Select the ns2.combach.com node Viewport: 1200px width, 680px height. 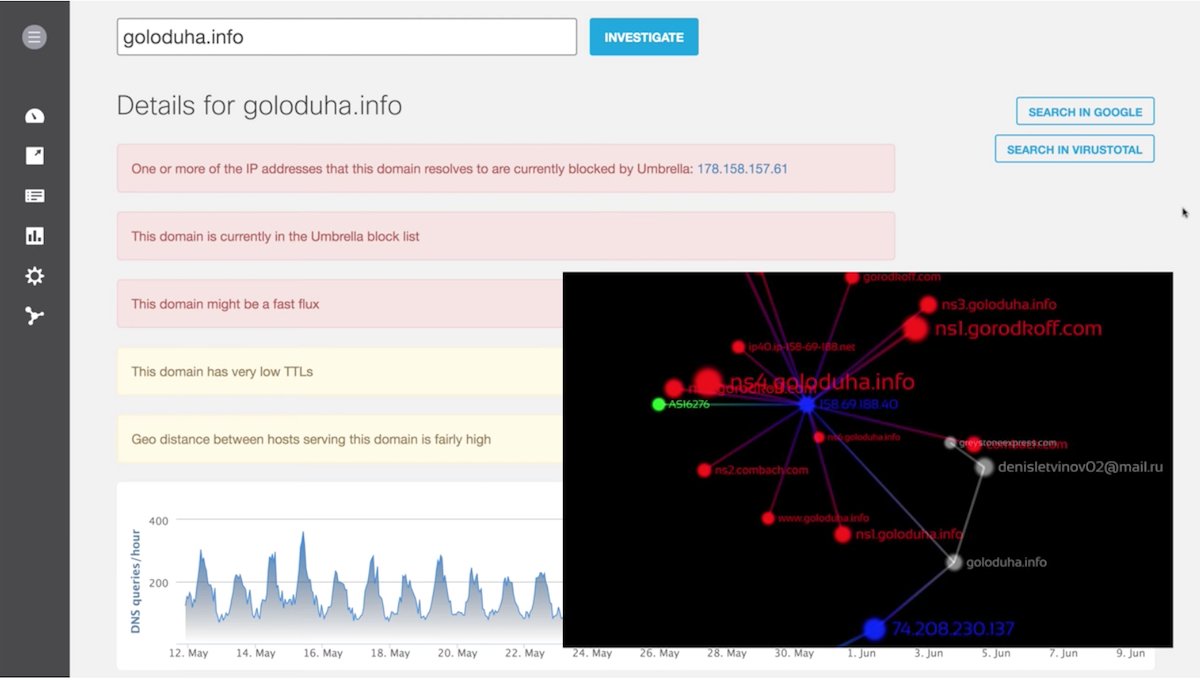coord(704,470)
